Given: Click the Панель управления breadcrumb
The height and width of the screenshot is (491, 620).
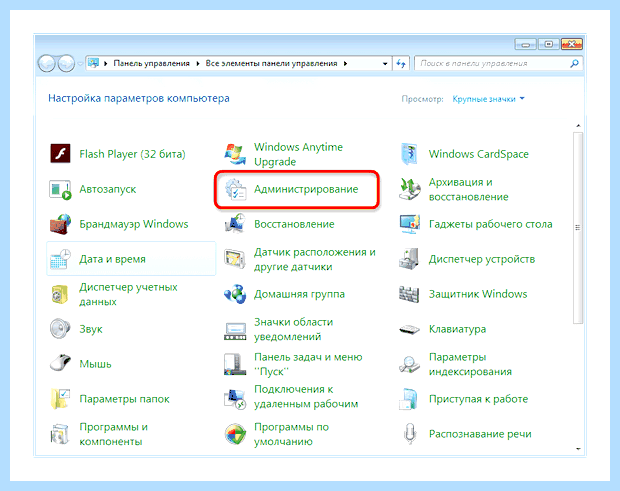Looking at the screenshot, I should pos(151,63).
